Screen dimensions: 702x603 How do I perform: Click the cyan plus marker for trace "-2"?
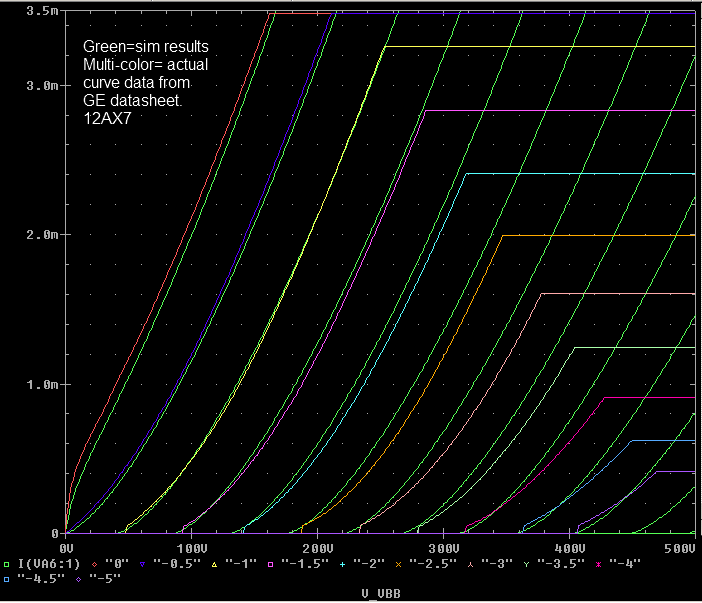[x=342, y=565]
